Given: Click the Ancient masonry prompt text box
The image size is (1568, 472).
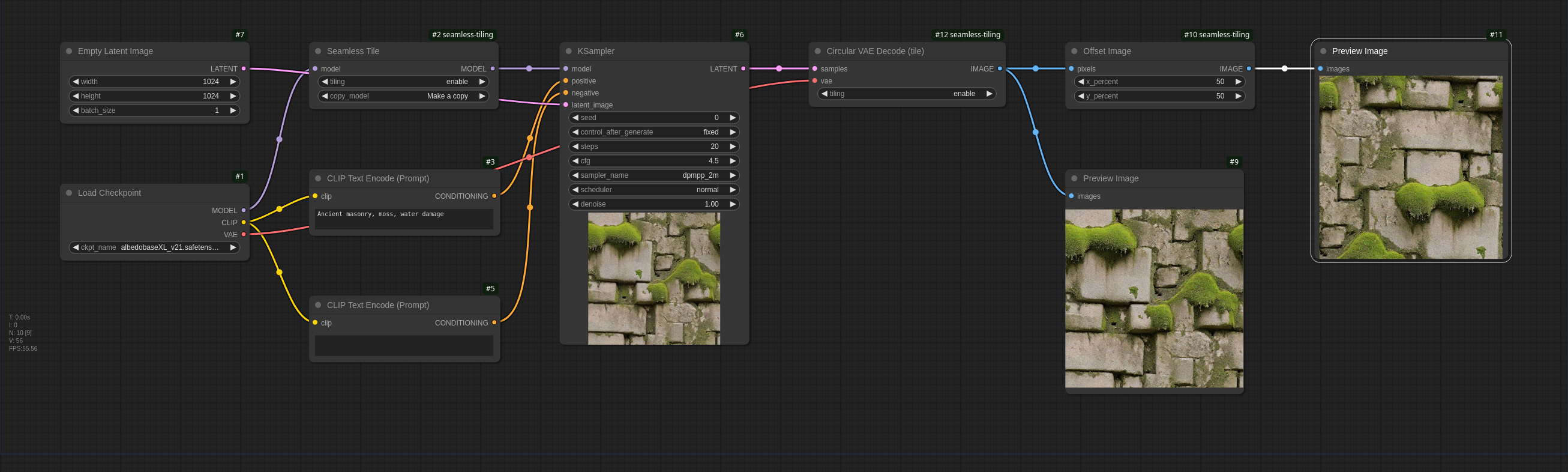Looking at the screenshot, I should [404, 219].
